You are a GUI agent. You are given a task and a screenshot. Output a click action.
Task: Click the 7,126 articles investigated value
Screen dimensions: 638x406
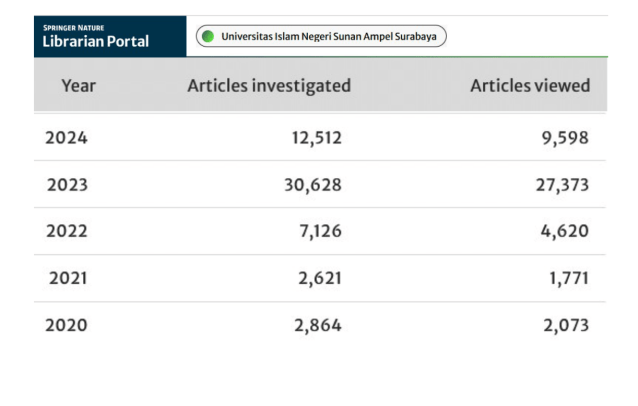pos(321,231)
